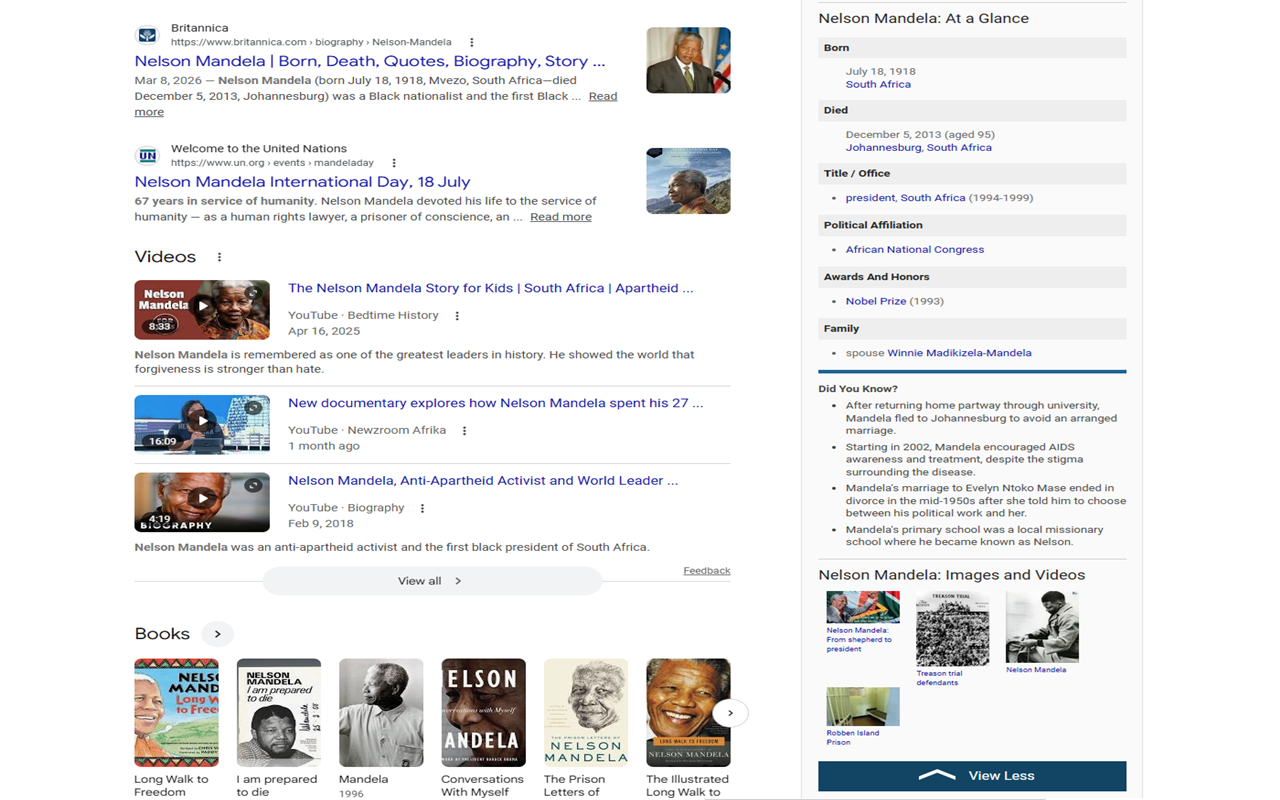Screen dimensions: 1280x800
Task: Play the 16:09 documentary video thumbnail
Action: 202,425
